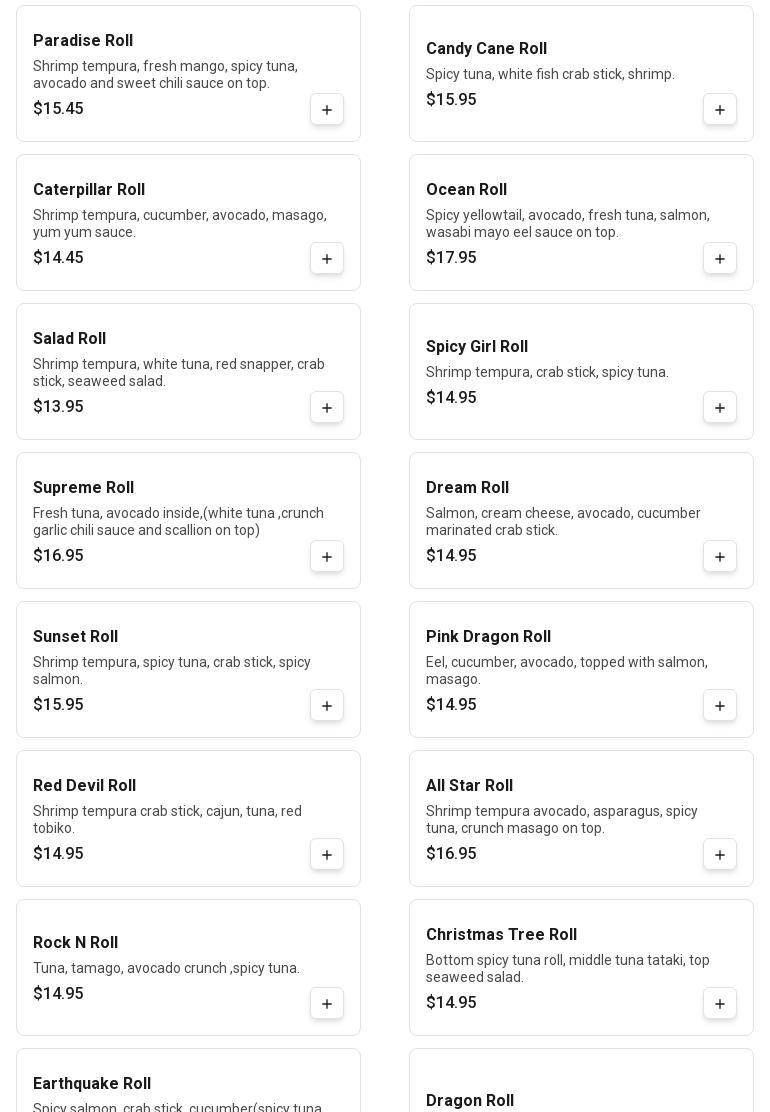
Task: Add Paradise Roll with the plus icon
Action: (x=327, y=109)
